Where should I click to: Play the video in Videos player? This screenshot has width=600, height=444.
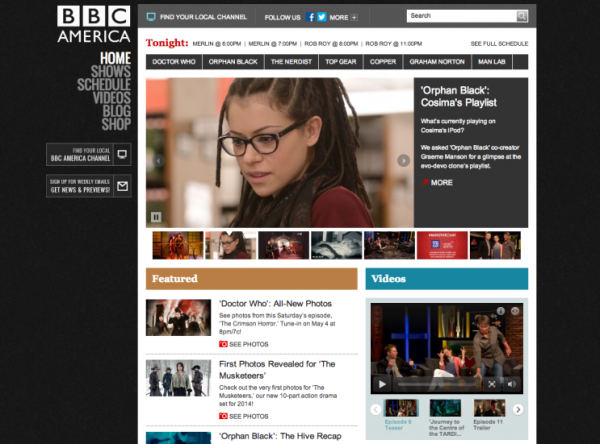click(382, 384)
